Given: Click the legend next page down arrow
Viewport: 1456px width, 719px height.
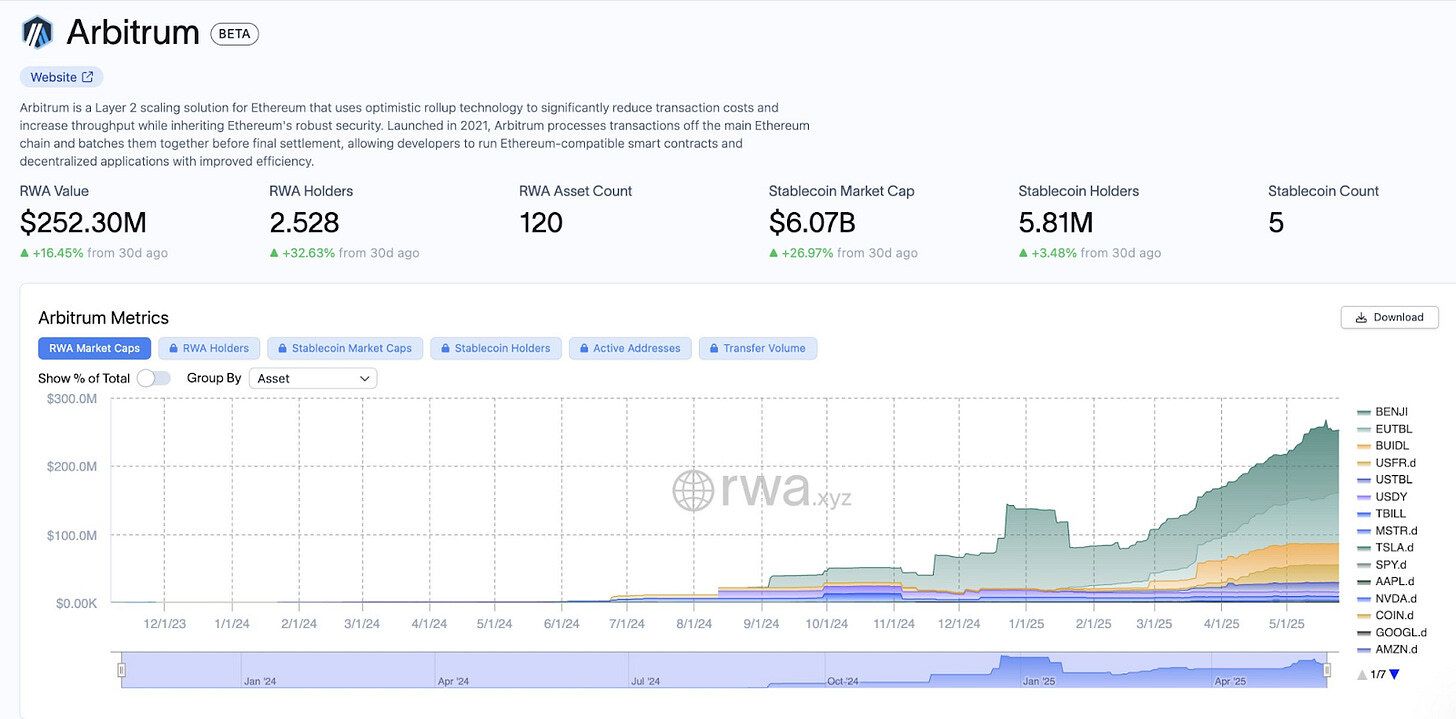Looking at the screenshot, I should 1394,675.
